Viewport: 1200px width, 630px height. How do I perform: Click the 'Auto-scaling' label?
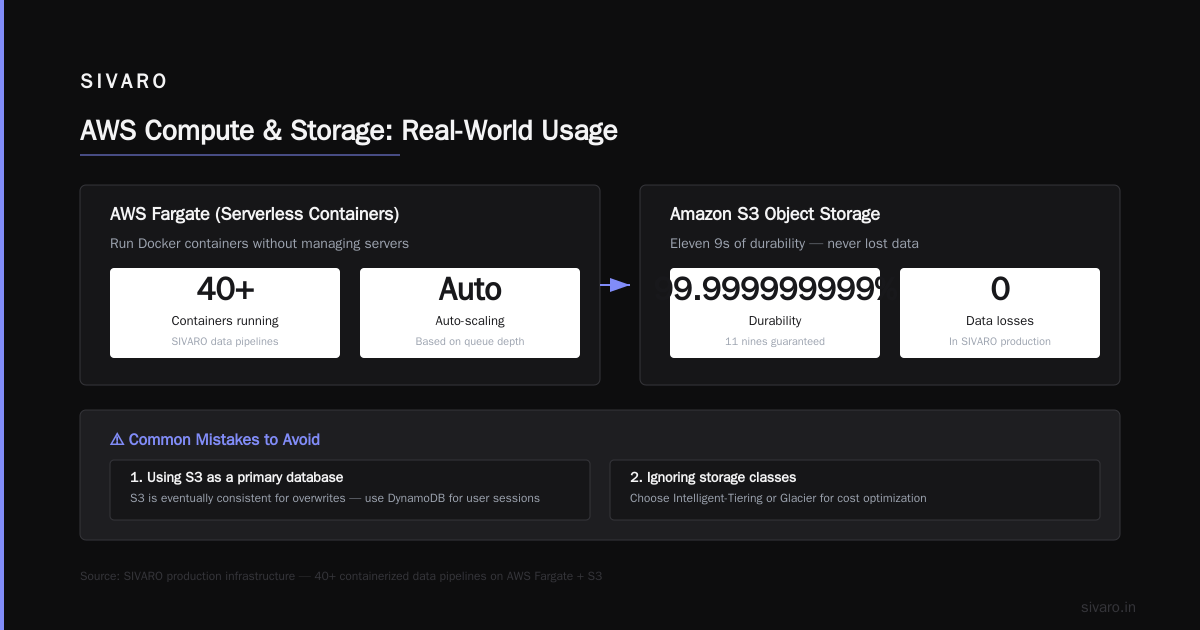470,321
